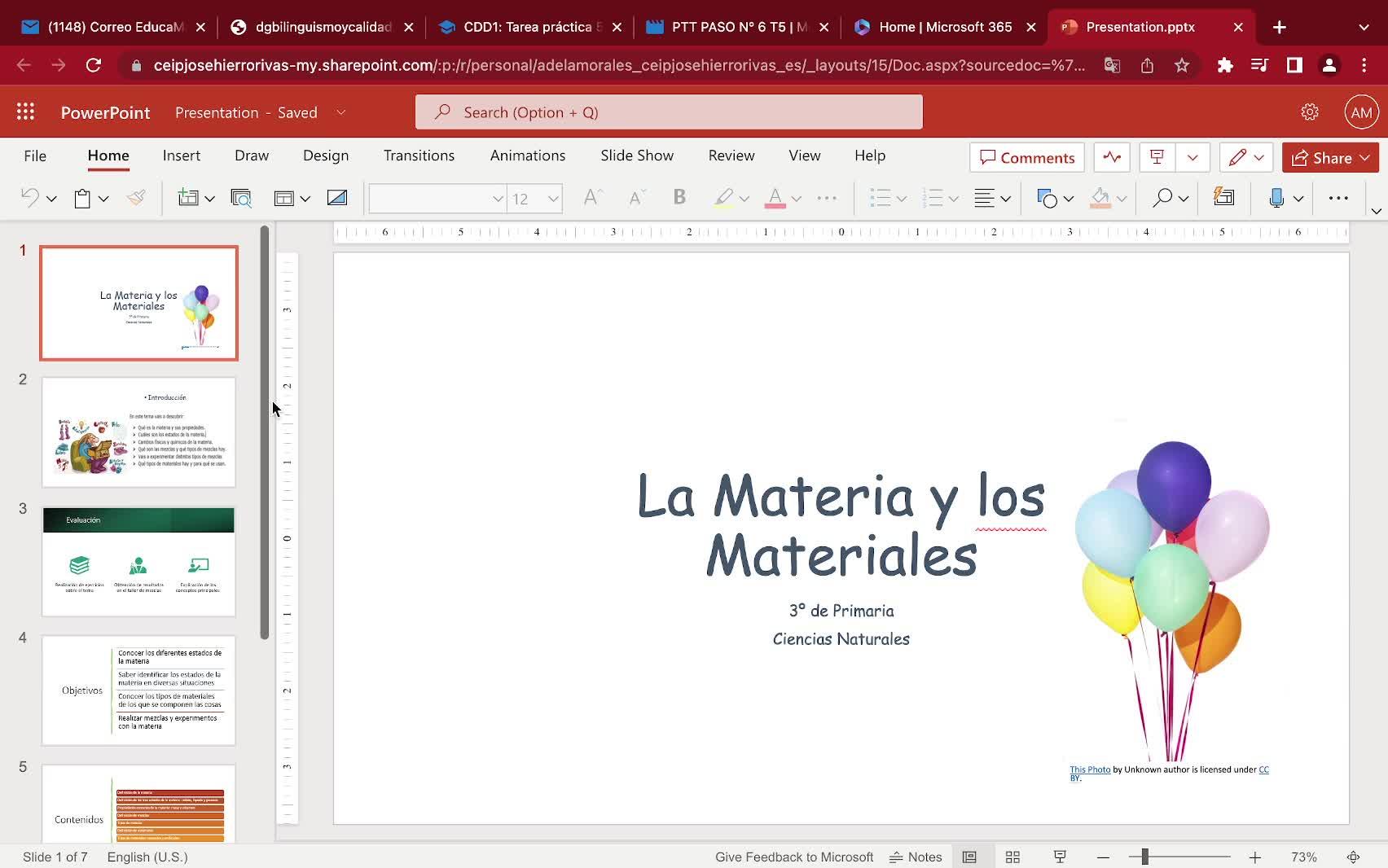Switch to Normal view in status bar

pos(969,857)
